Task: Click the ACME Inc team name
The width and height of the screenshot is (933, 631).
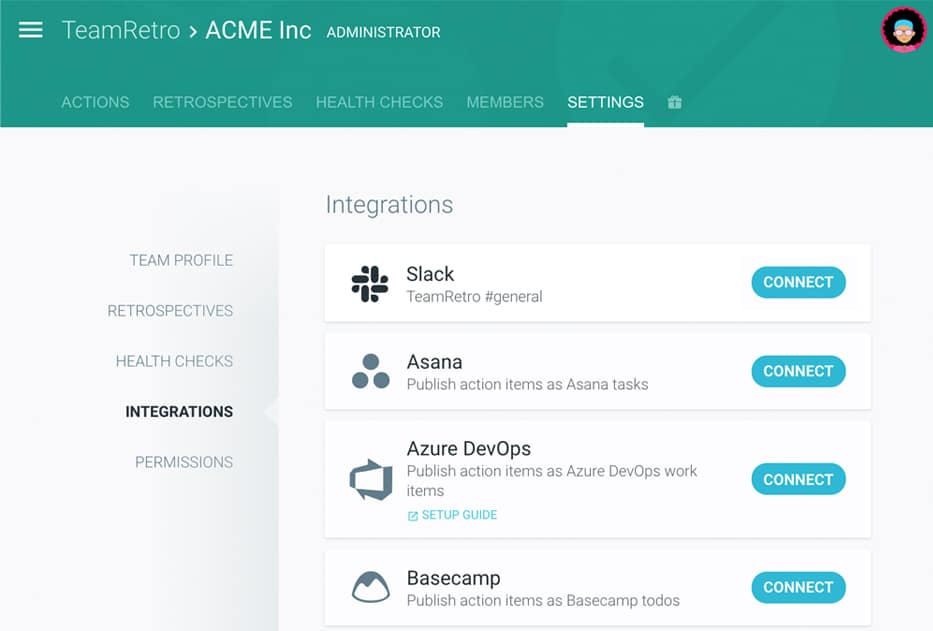Action: [x=258, y=30]
